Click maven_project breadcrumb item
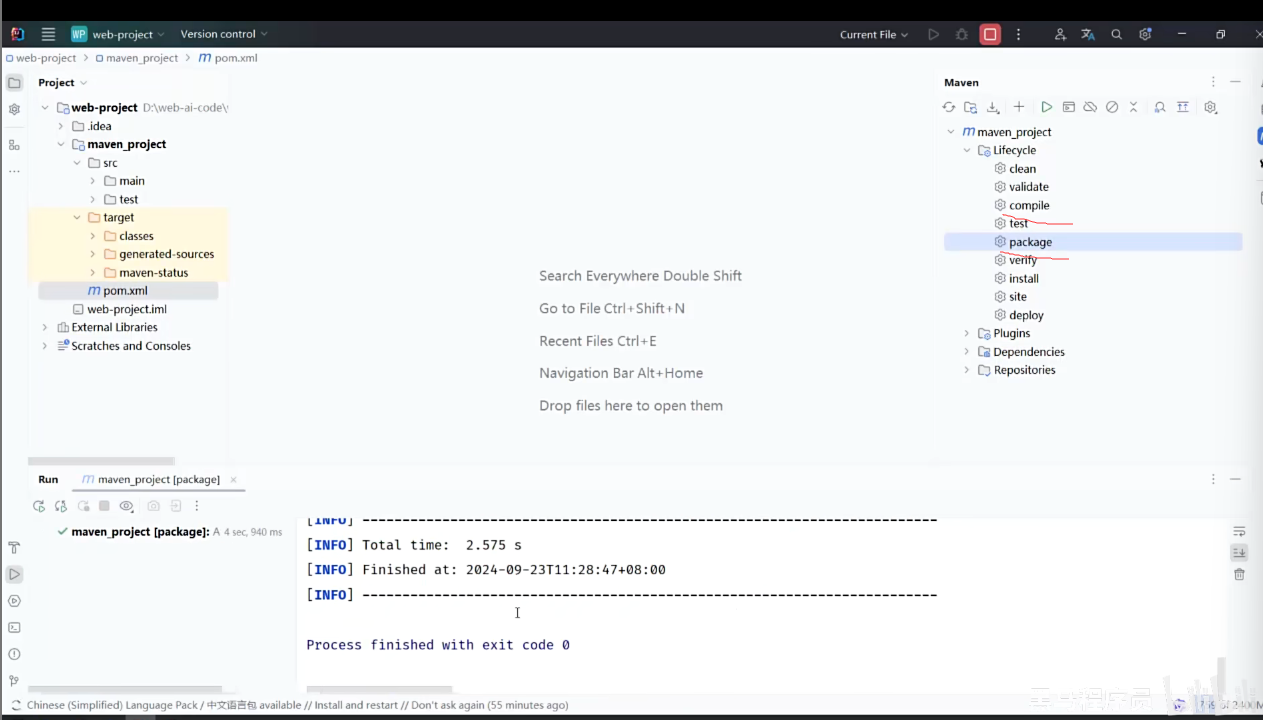The width and height of the screenshot is (1263, 720). [137, 58]
